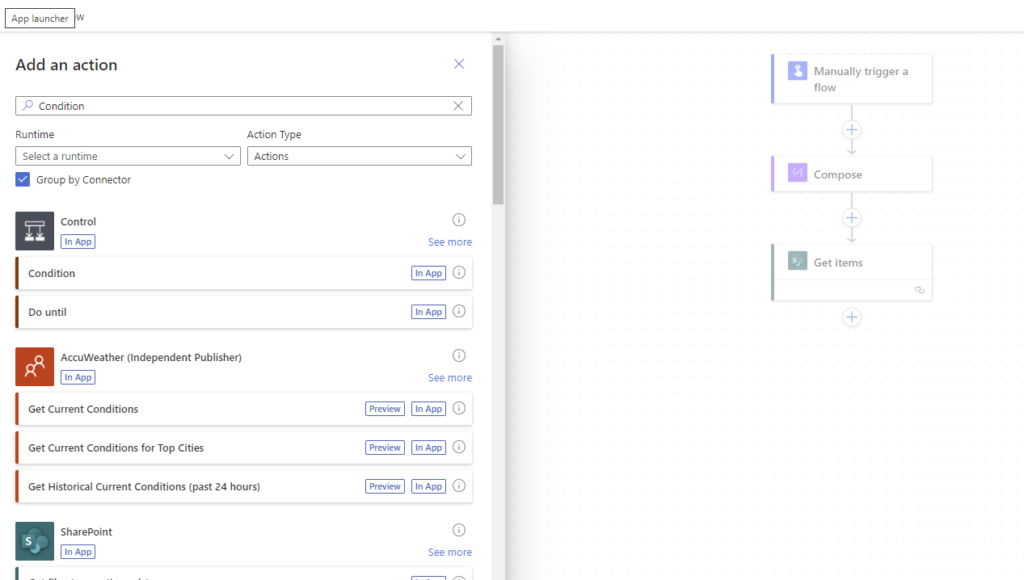Select Get Current Conditions action
The image size is (1024, 580).
tap(244, 409)
